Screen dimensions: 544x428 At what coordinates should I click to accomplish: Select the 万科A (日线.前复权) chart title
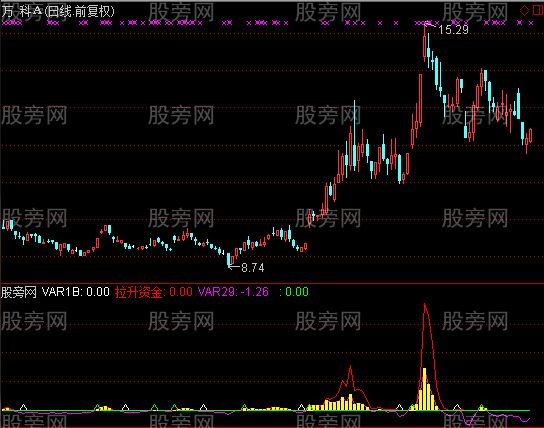58,11
